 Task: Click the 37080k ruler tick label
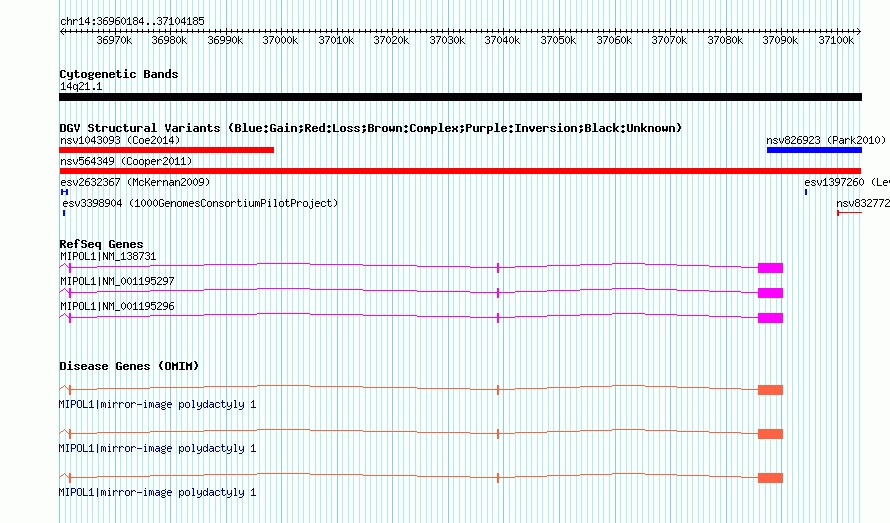(x=725, y=40)
